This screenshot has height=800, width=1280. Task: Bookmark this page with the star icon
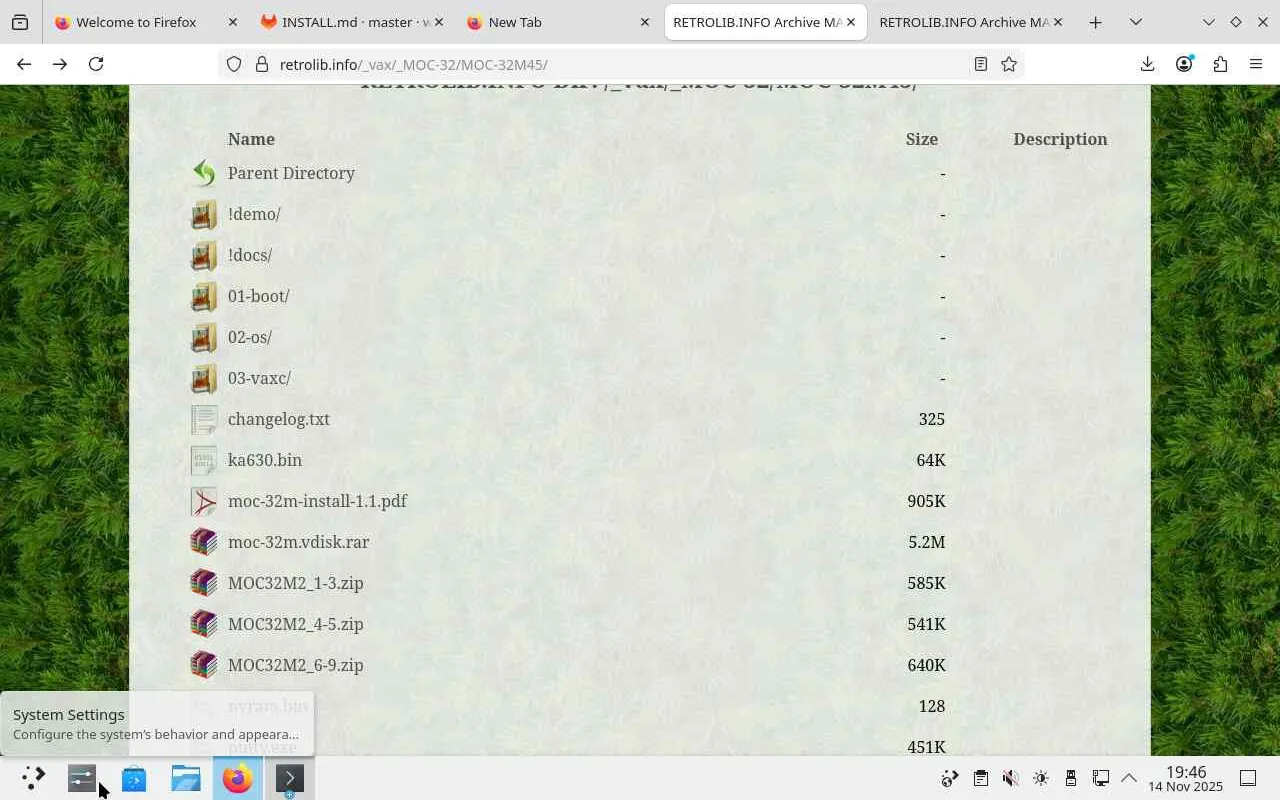pos(1009,64)
